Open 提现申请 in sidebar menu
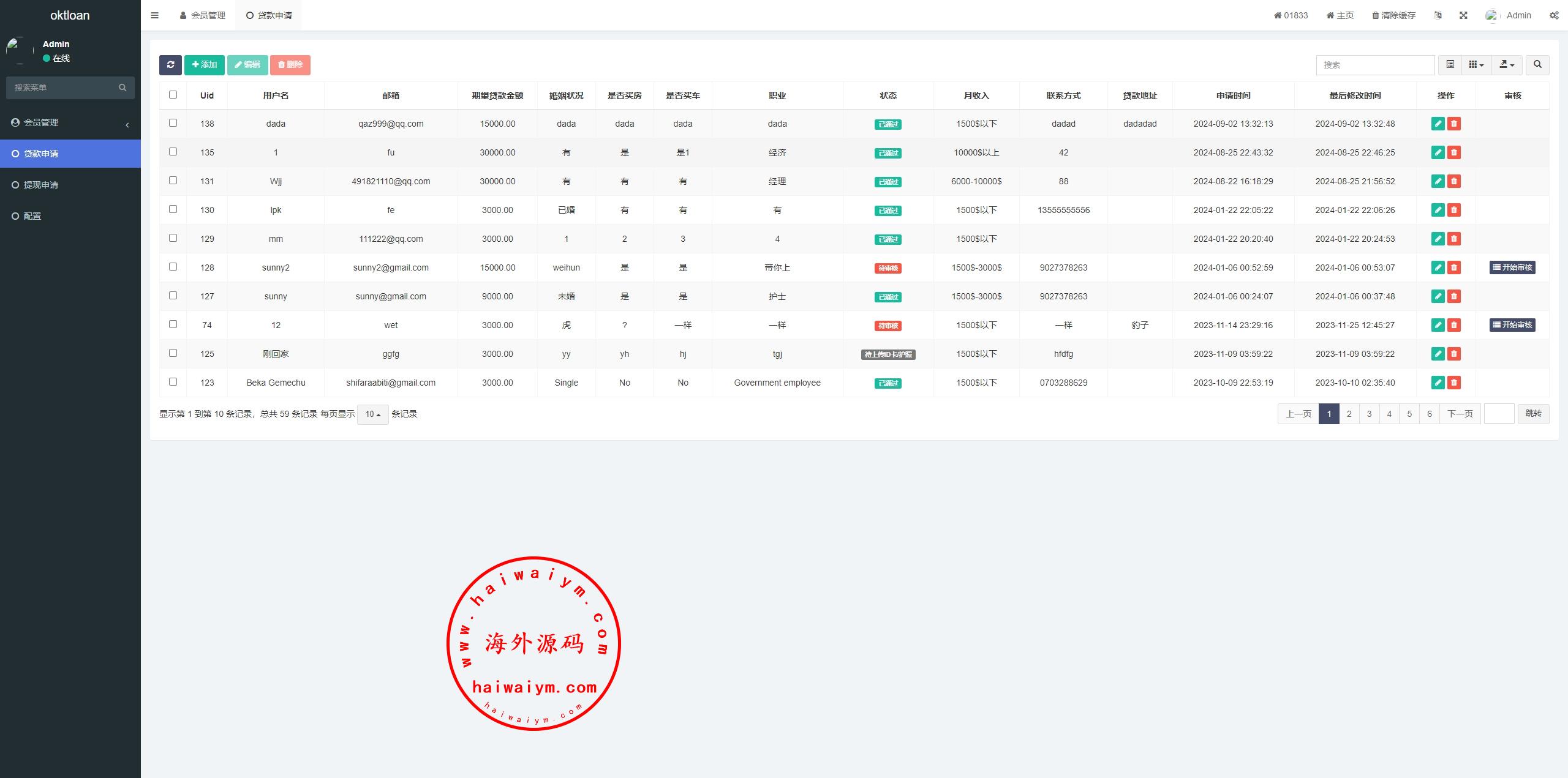1568x778 pixels. click(x=41, y=185)
